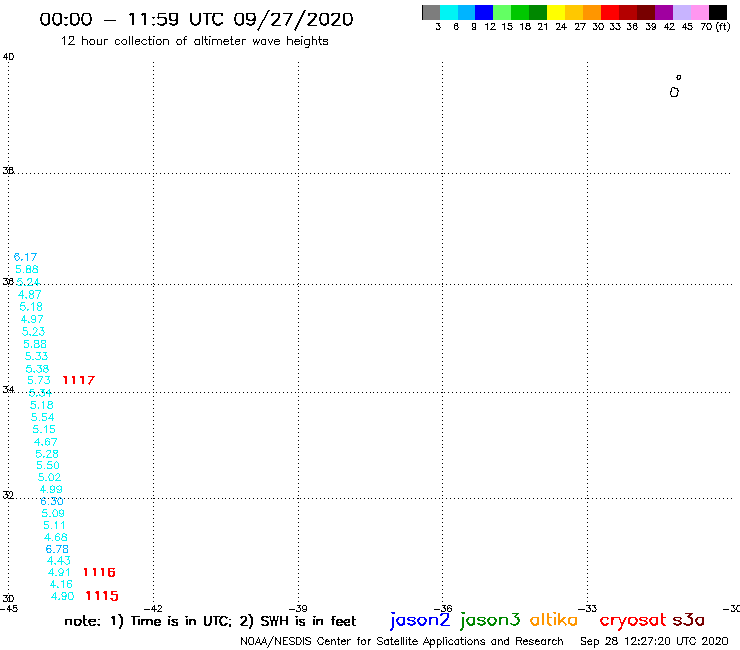The image size is (740, 650).
Task: Click the larger island outline on the map
Action: click(x=674, y=92)
